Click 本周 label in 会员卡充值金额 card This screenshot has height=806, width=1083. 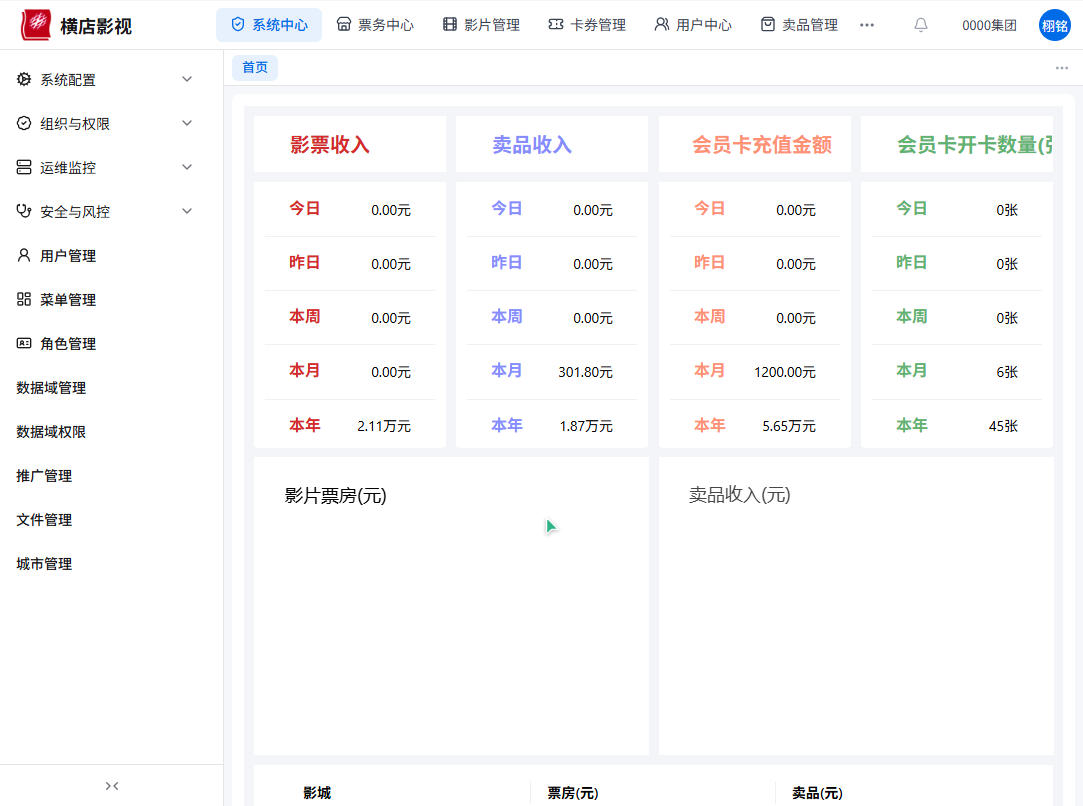pyautogui.click(x=709, y=316)
